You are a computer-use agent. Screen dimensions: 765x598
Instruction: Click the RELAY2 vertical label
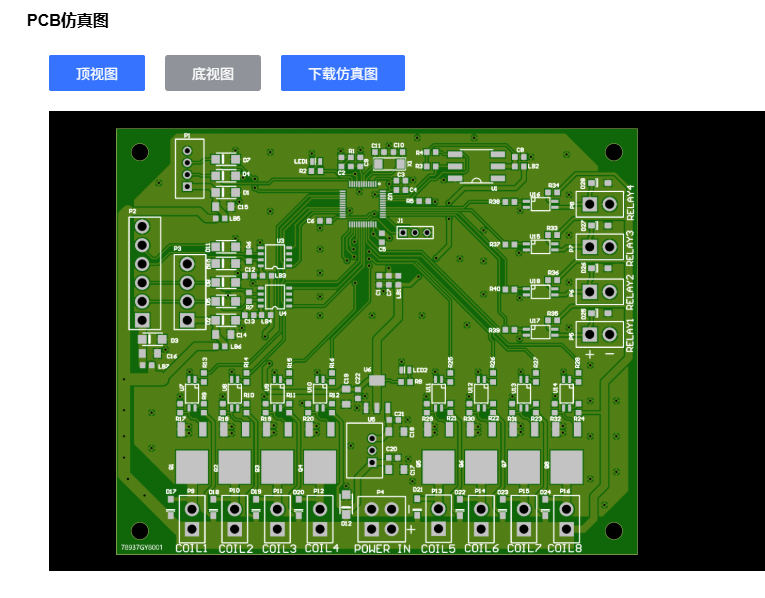630,292
